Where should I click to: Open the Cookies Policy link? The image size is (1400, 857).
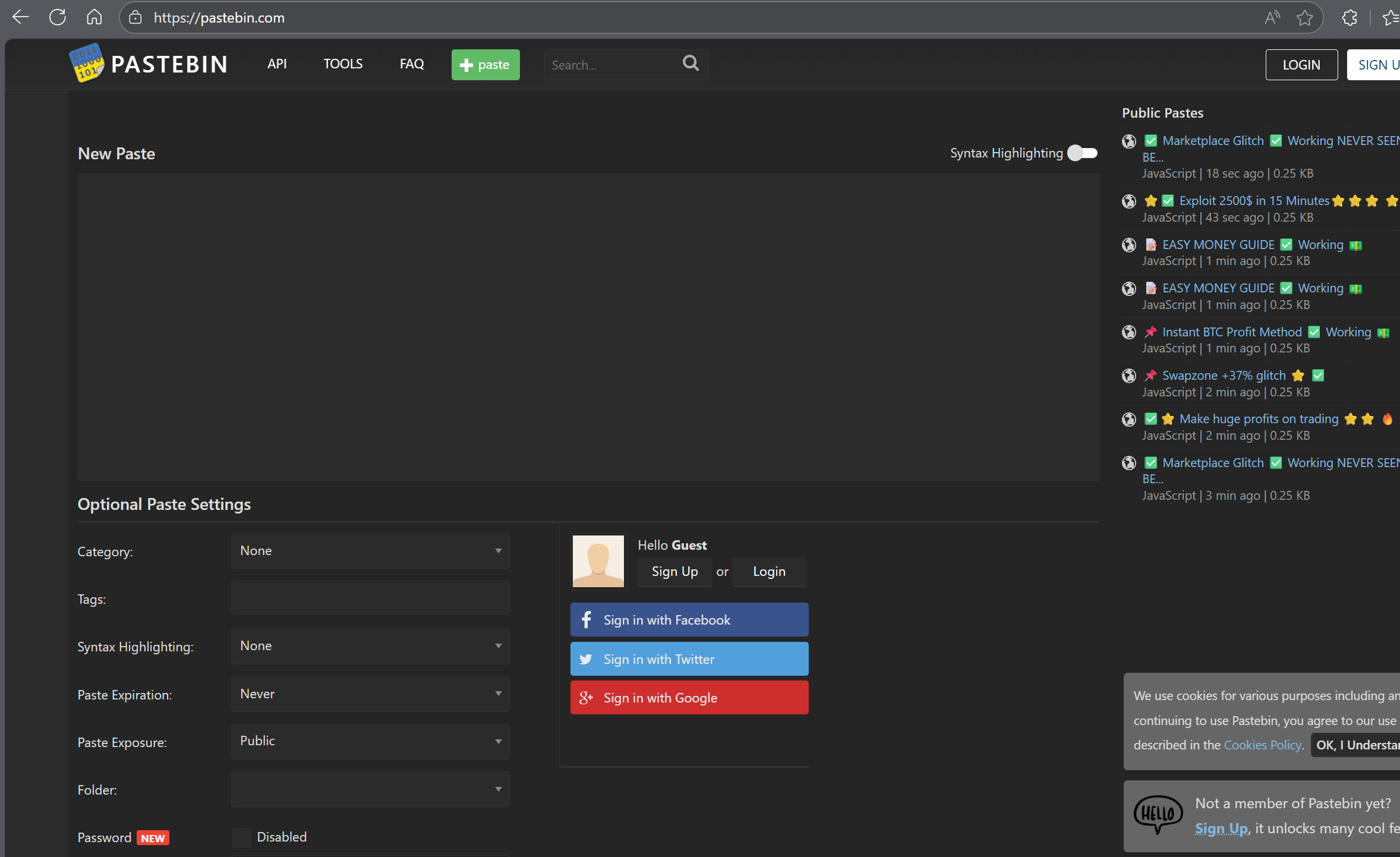[x=1262, y=745]
